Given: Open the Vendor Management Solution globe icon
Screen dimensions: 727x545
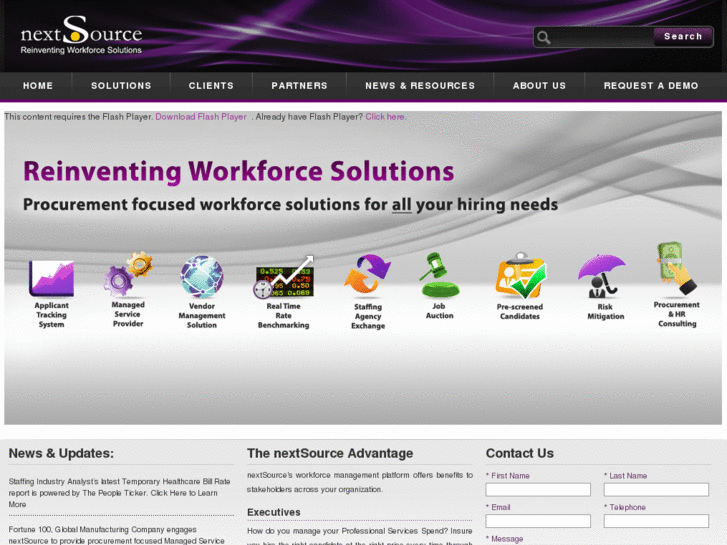Looking at the screenshot, I should click(x=202, y=276).
